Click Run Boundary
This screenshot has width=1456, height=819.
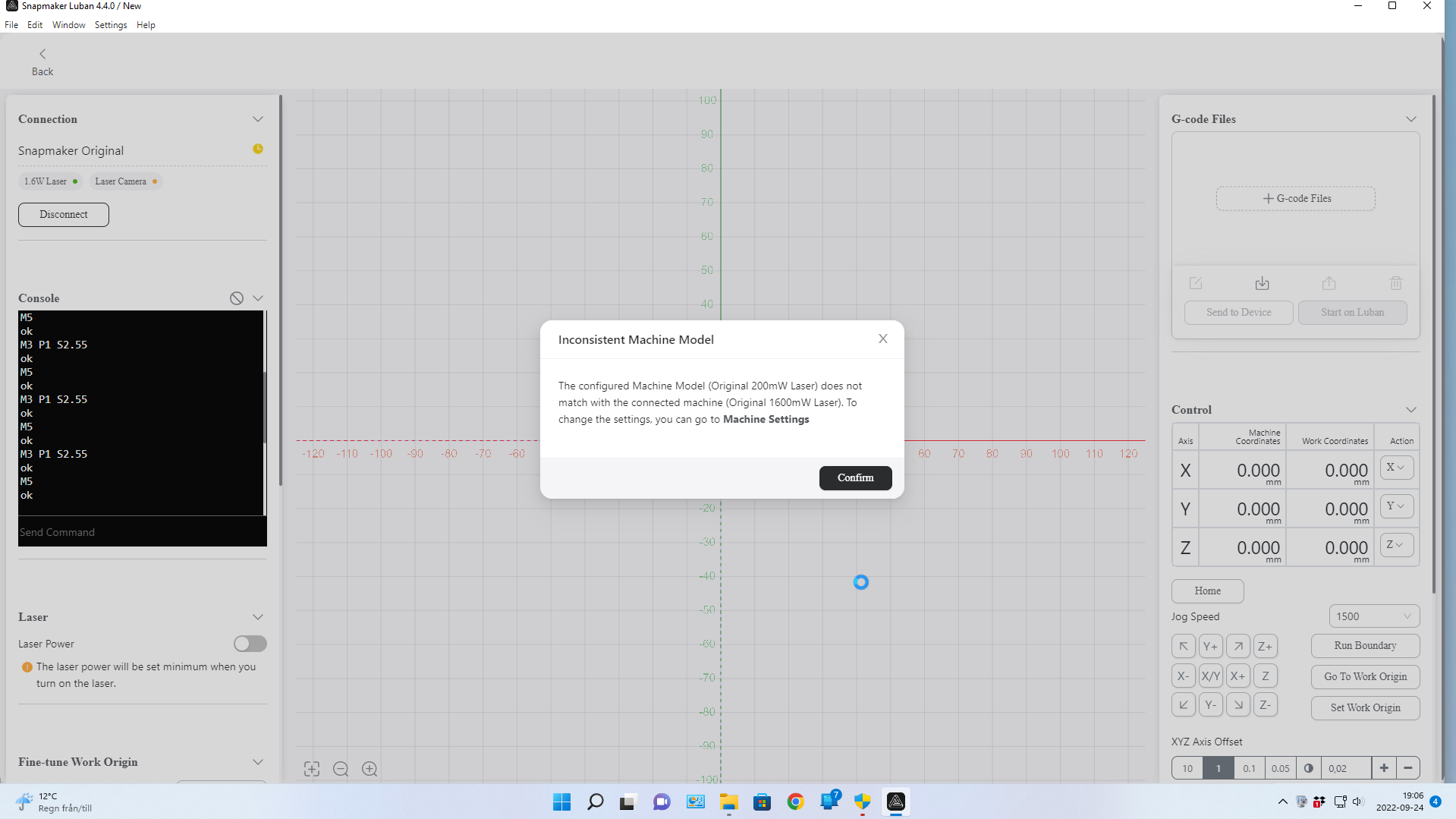(x=1366, y=646)
